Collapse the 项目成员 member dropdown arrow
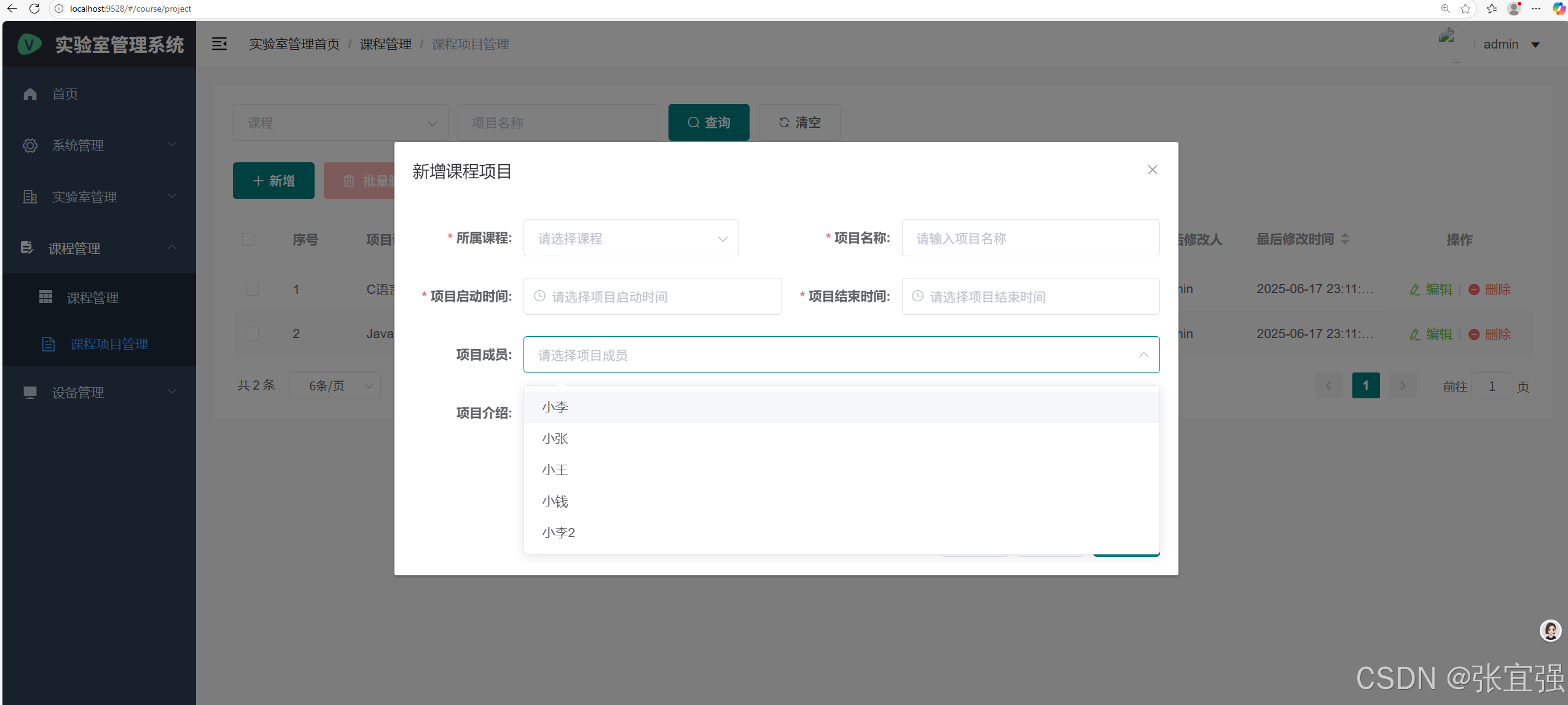This screenshot has width=1568, height=705. [x=1143, y=355]
